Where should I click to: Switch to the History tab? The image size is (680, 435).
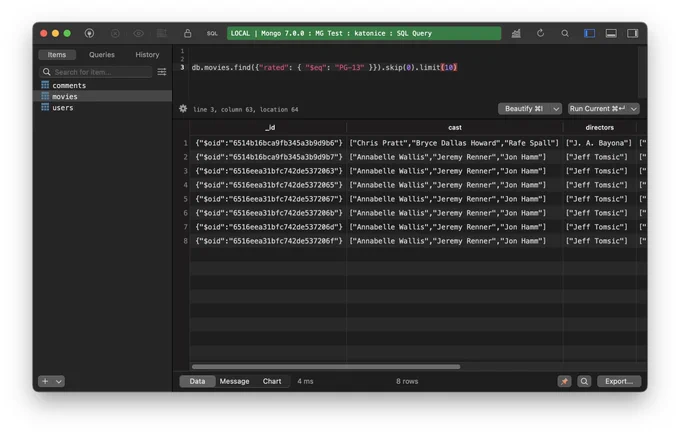pos(147,55)
